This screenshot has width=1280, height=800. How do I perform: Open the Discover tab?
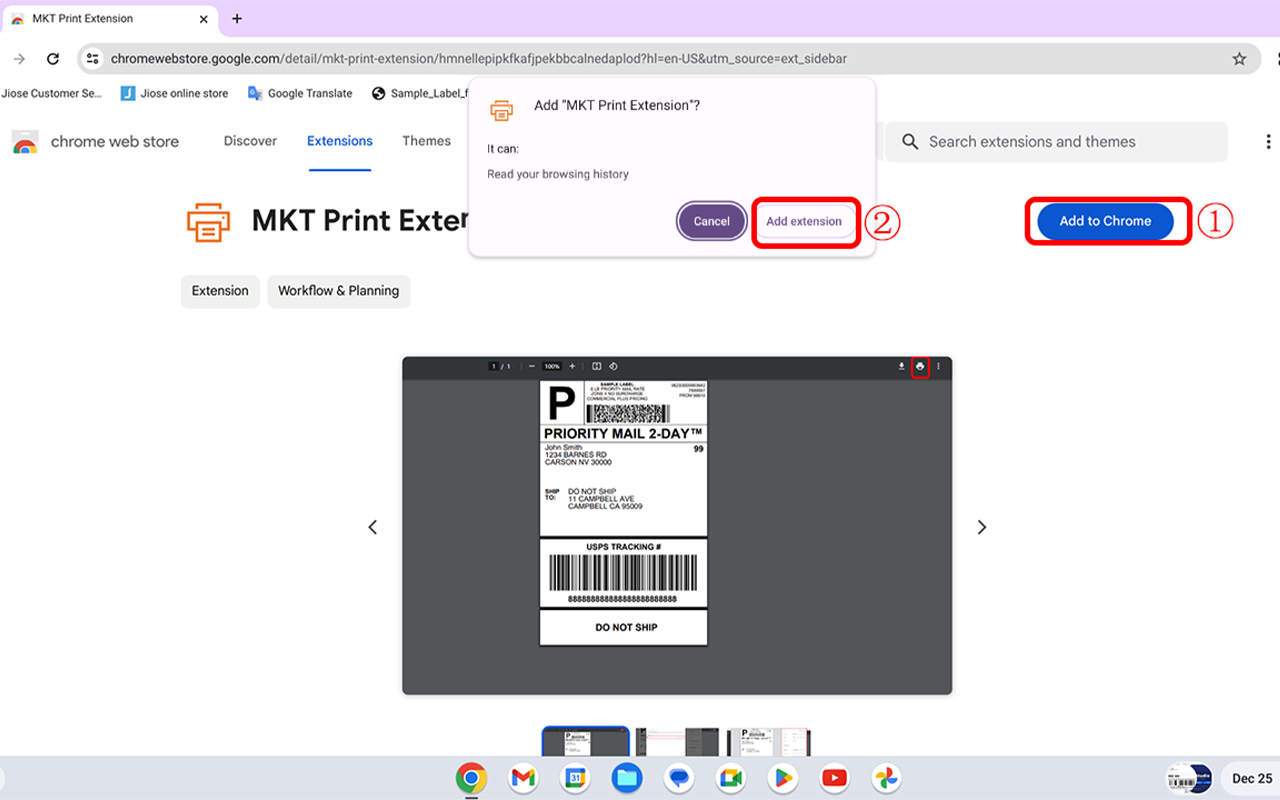(x=250, y=141)
